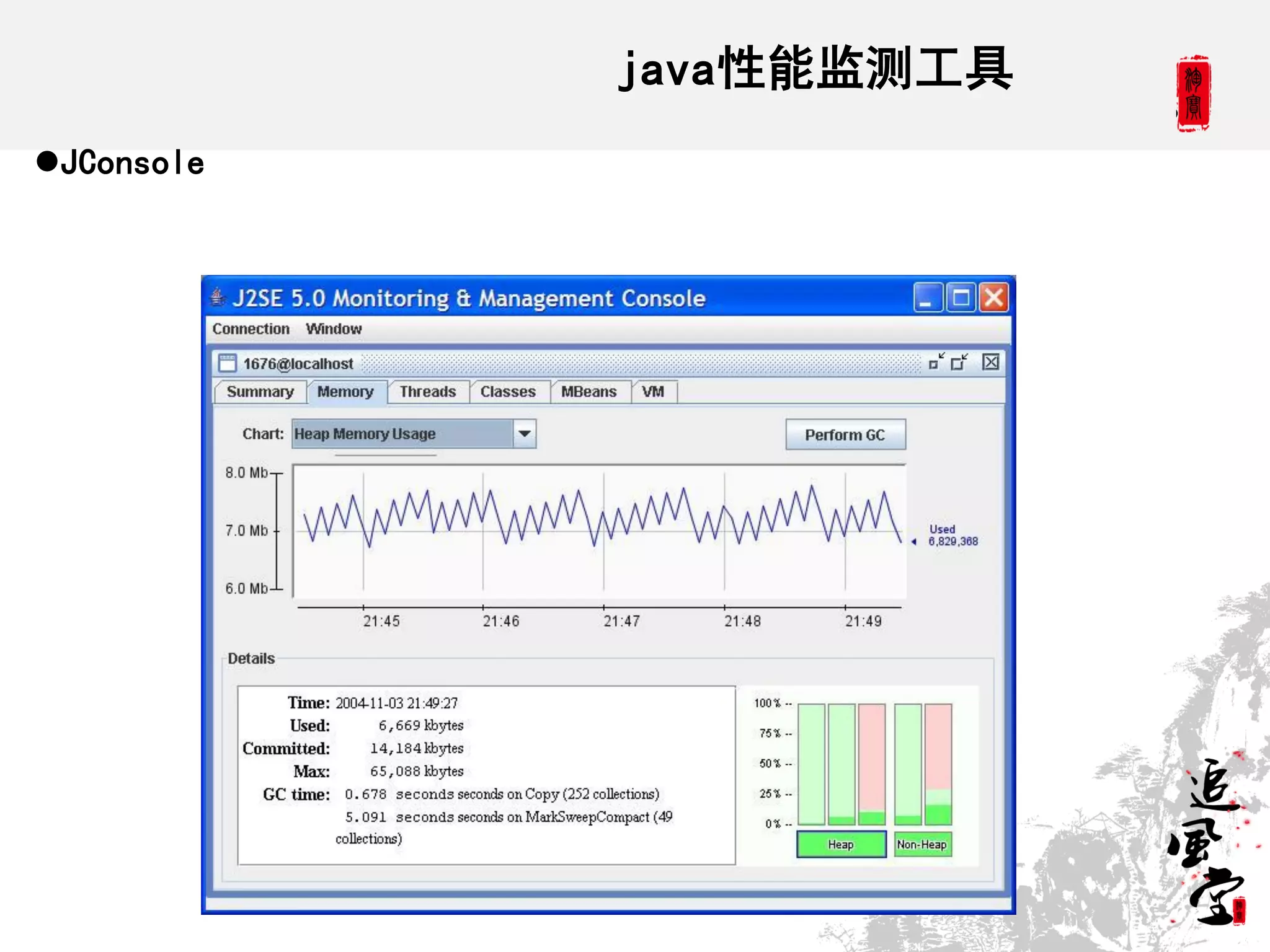
Task: Click the Used 6,829,368 chart value label
Action: pos(952,535)
